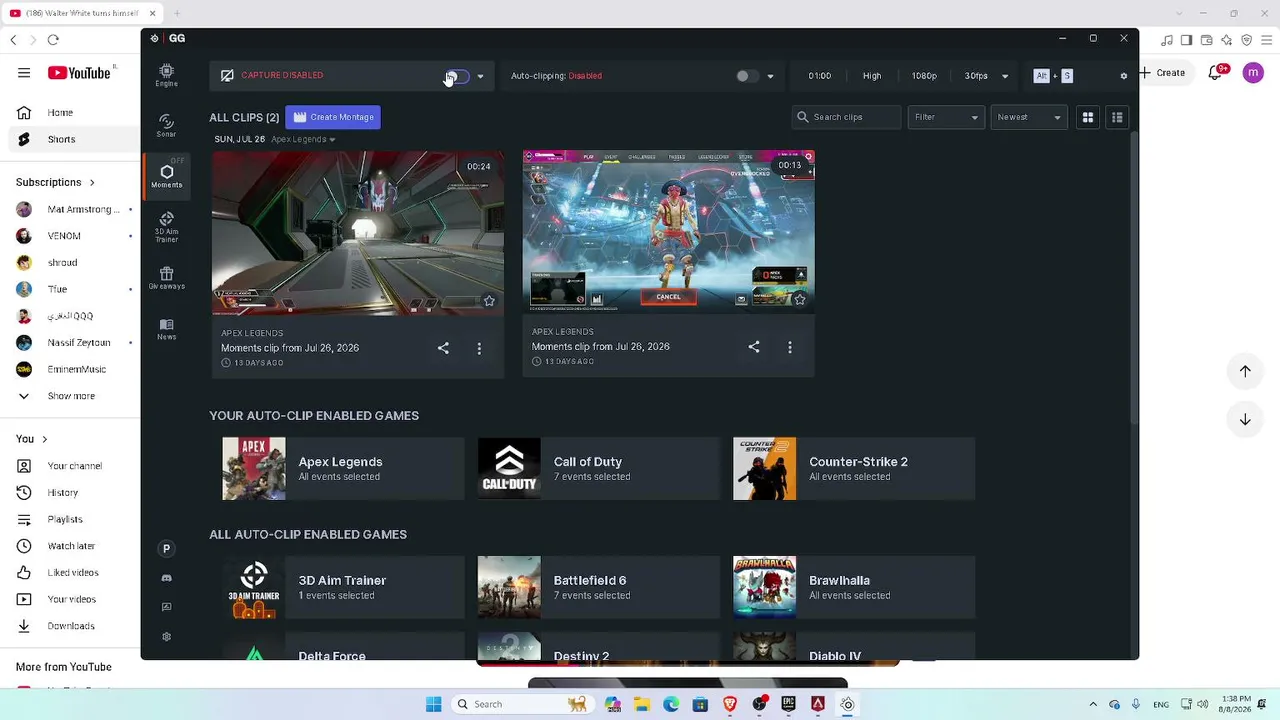
Task: Switch clips to list view
Action: [1117, 117]
